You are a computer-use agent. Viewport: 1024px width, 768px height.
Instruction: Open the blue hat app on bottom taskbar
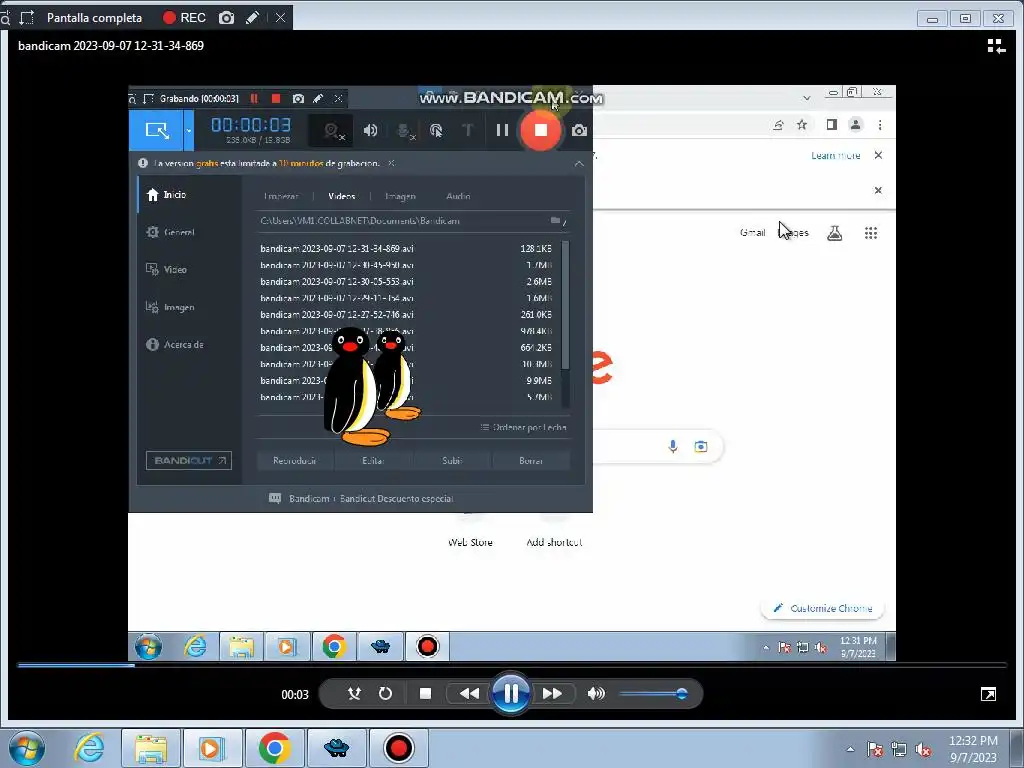(336, 748)
